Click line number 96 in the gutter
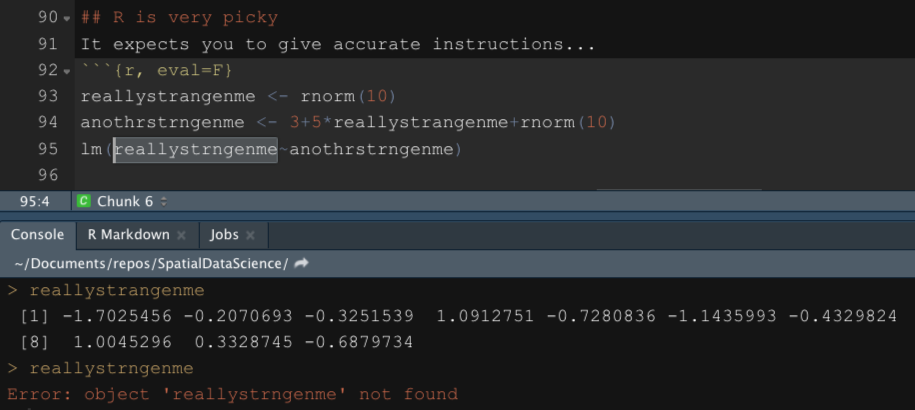Screen dimensions: 915x410 tap(48, 174)
